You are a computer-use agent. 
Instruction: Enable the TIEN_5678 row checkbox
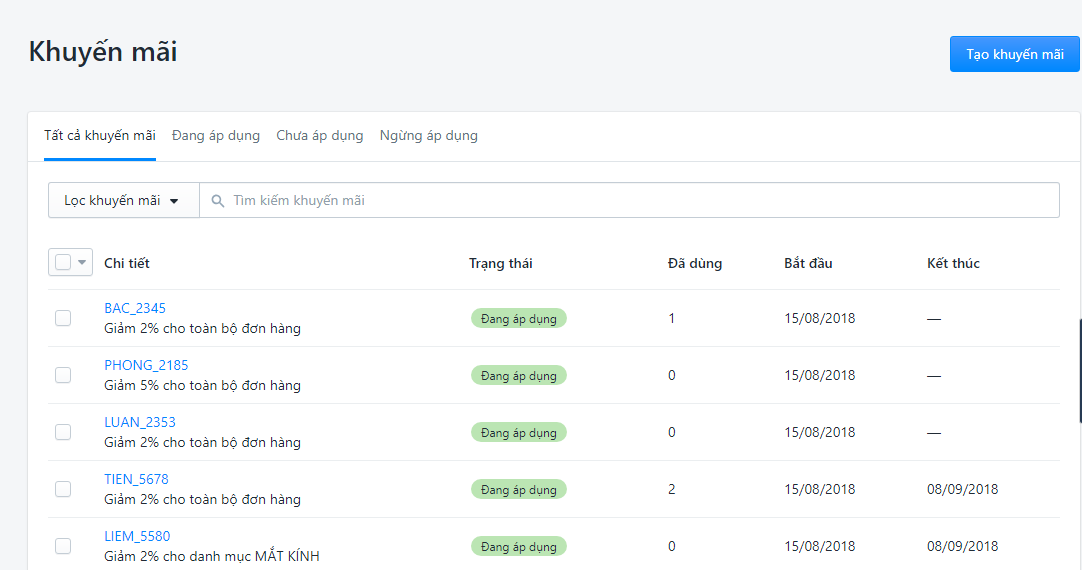63,489
